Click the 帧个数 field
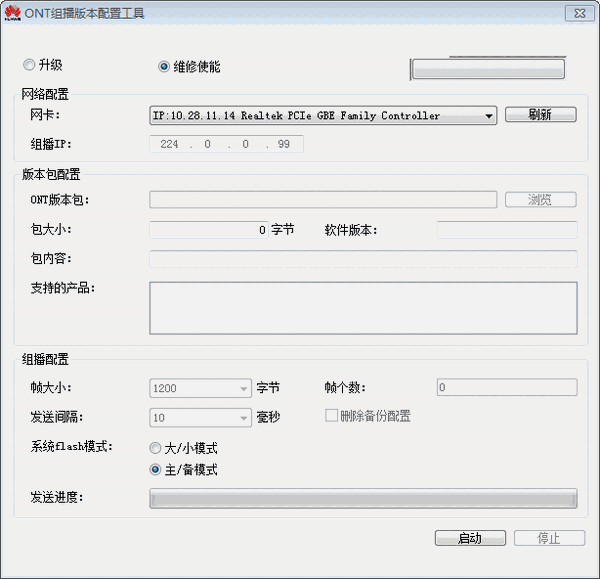Image resolution: width=600 pixels, height=579 pixels. tap(507, 387)
